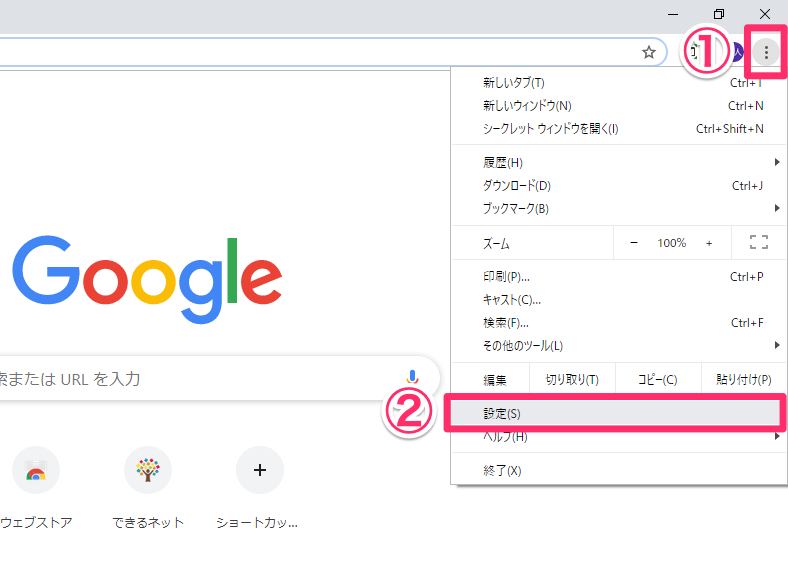The height and width of the screenshot is (567, 788).
Task: Add a shortcut with the plus icon
Action: 260,470
